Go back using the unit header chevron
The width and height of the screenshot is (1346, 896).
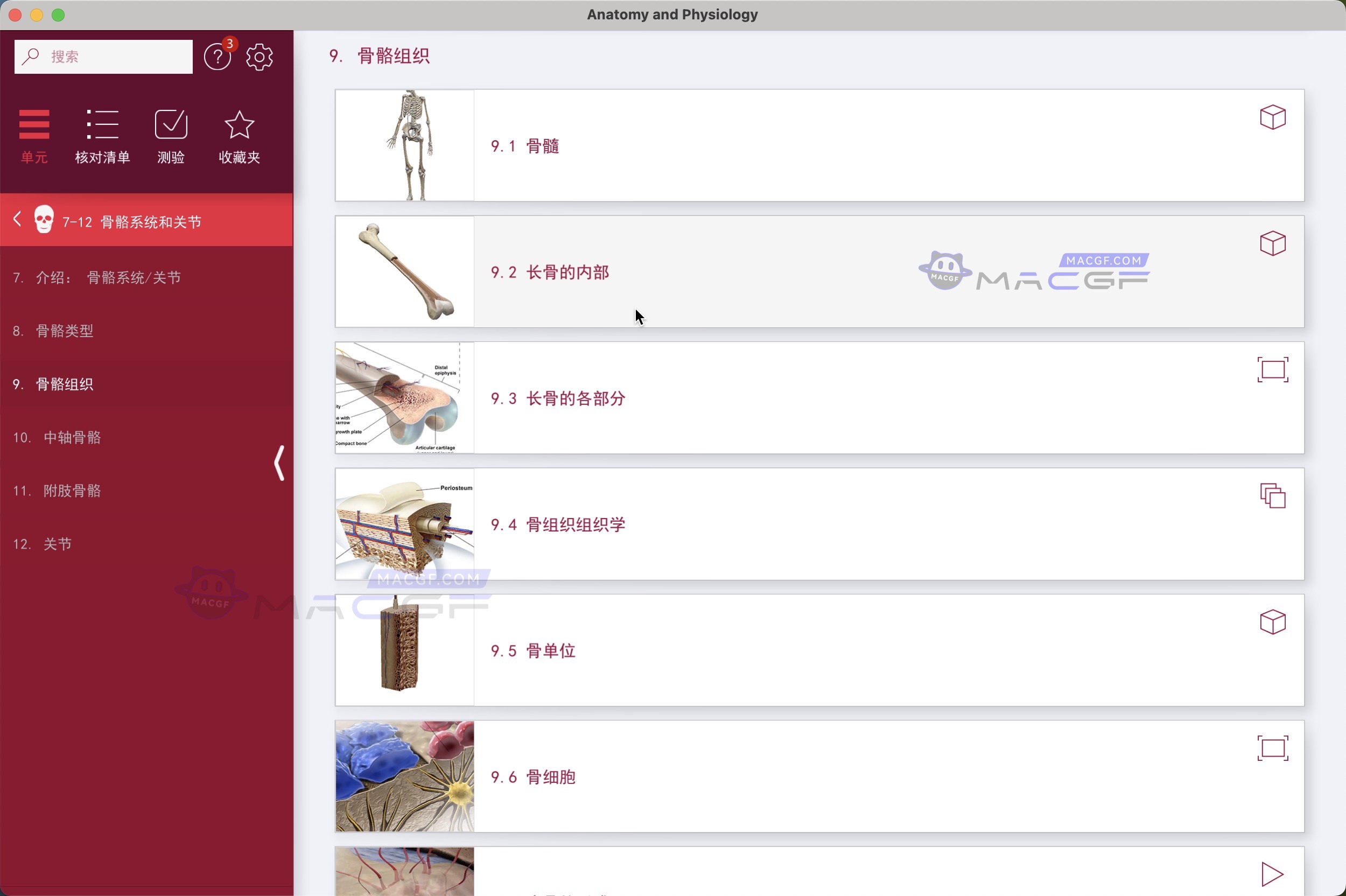17,220
